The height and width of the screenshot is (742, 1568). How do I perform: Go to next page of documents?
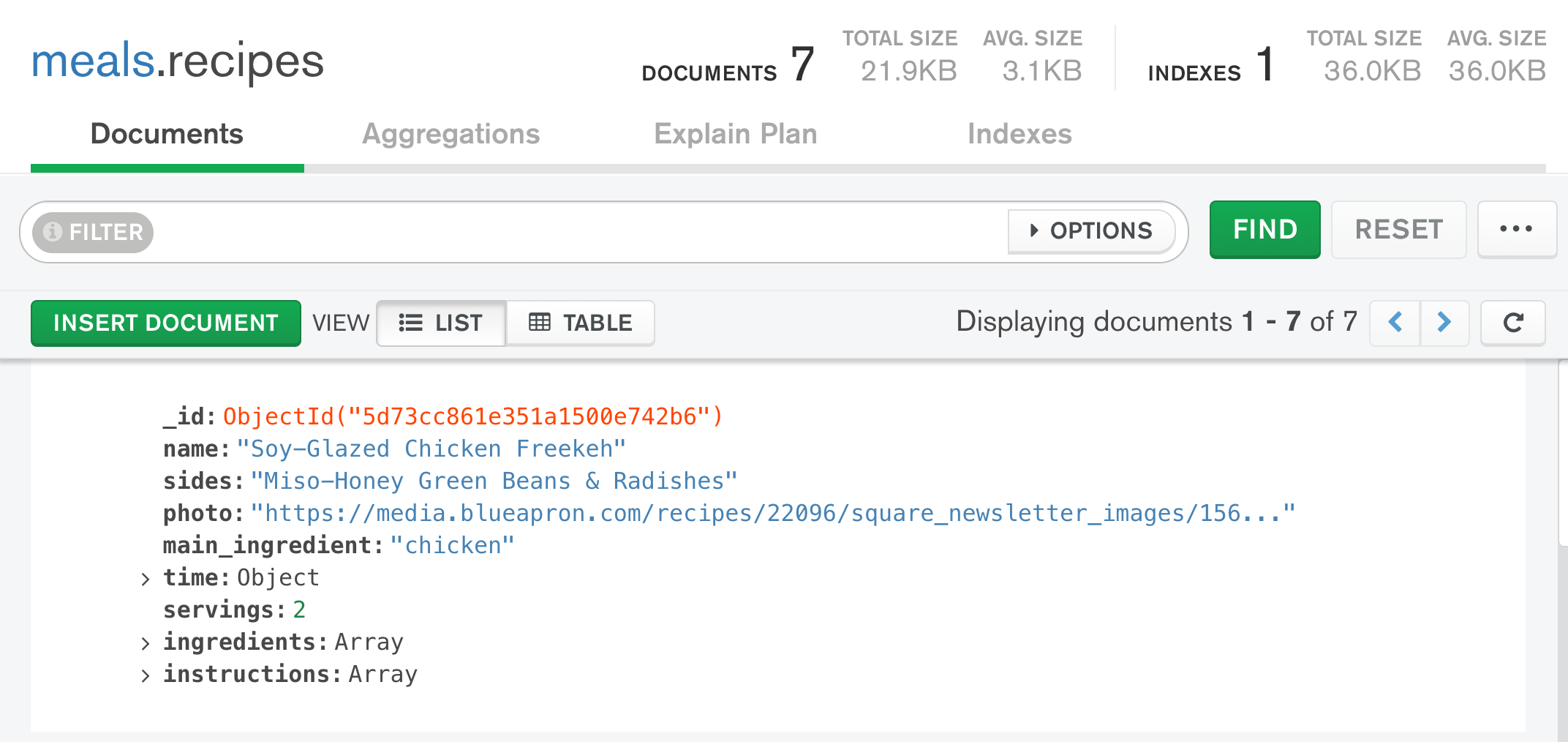1444,323
